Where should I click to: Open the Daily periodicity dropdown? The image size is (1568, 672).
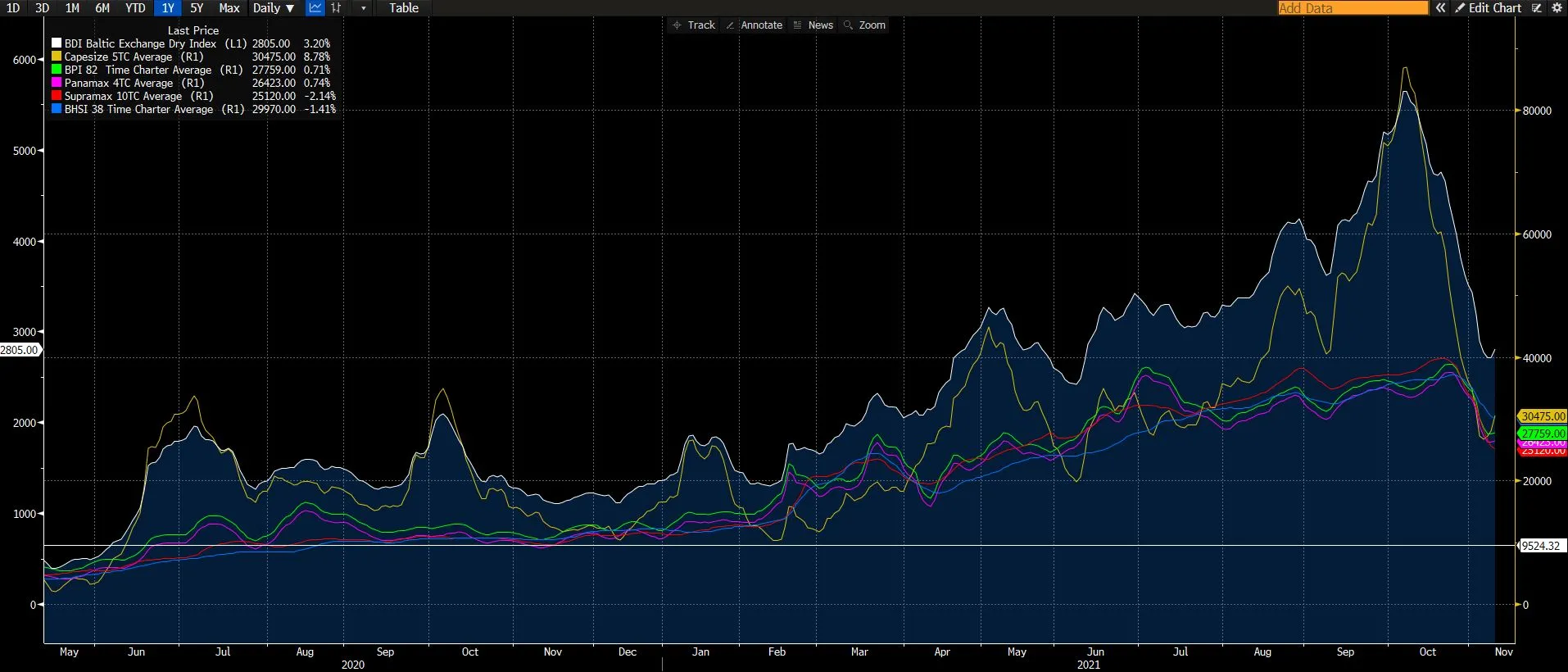pyautogui.click(x=274, y=8)
